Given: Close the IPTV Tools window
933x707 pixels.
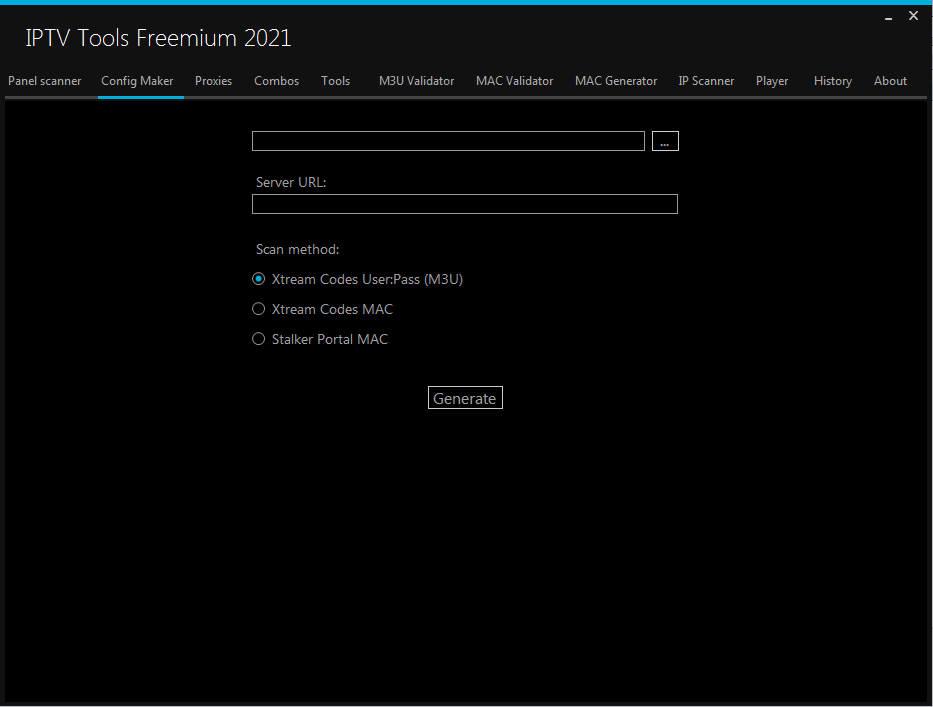Looking at the screenshot, I should [x=913, y=16].
